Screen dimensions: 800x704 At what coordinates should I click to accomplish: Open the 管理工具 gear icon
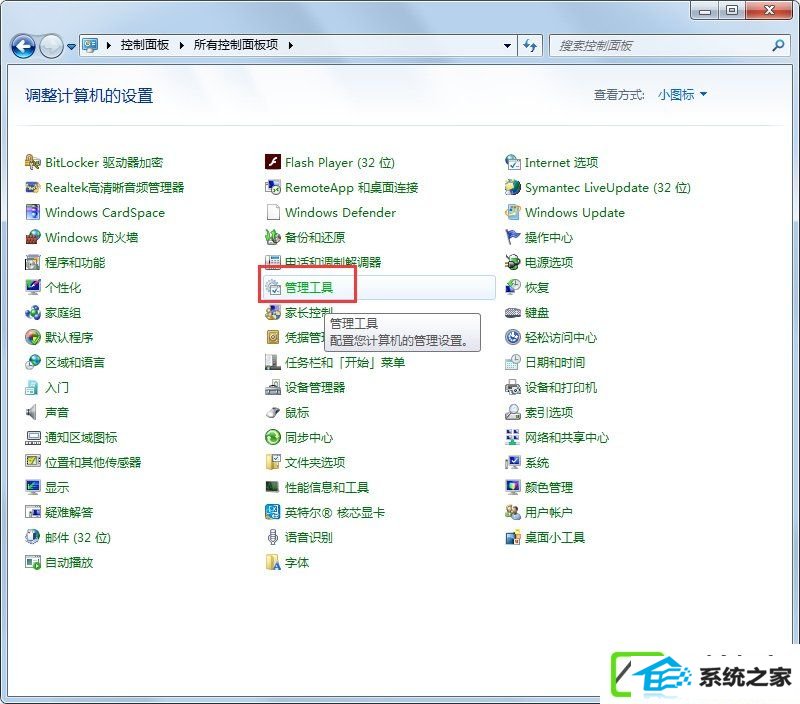click(x=273, y=287)
